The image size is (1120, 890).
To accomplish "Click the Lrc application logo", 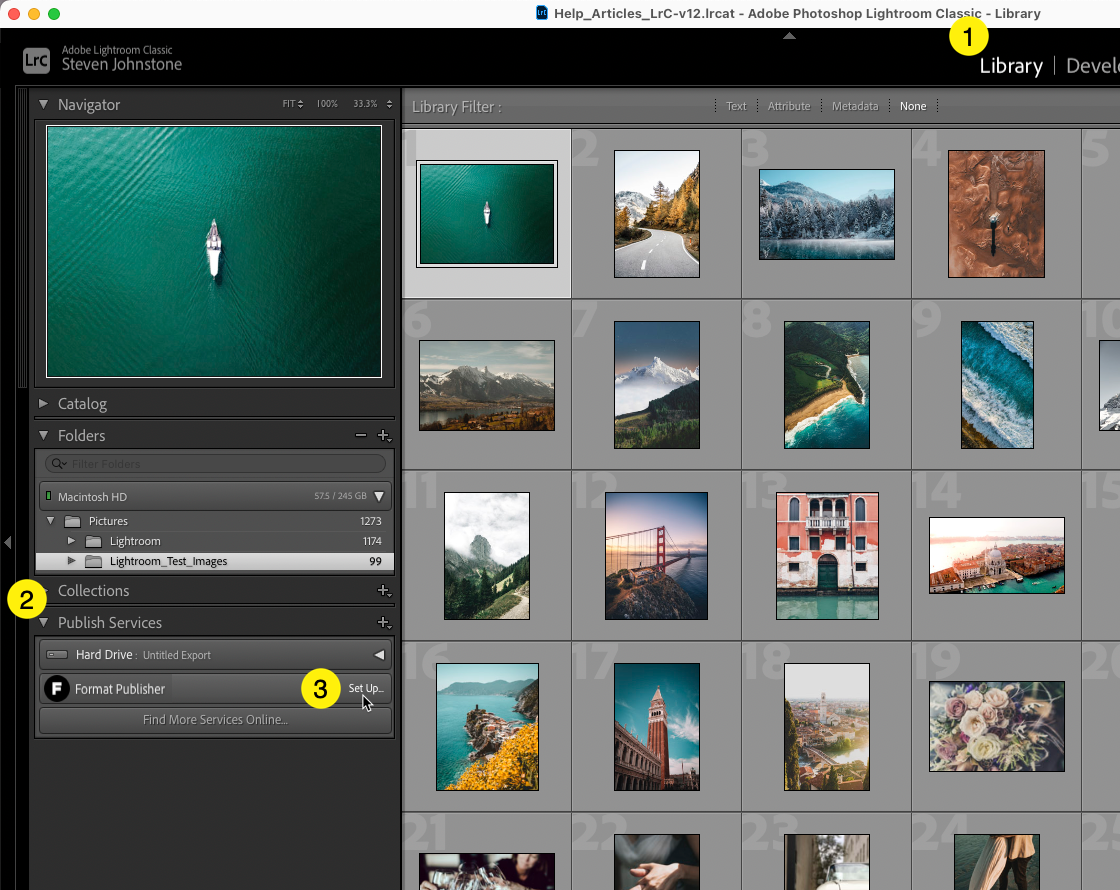I will [36, 61].
